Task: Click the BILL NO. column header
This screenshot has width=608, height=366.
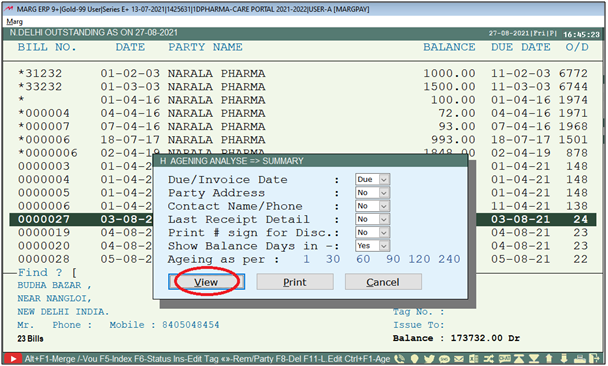Action: click(47, 47)
